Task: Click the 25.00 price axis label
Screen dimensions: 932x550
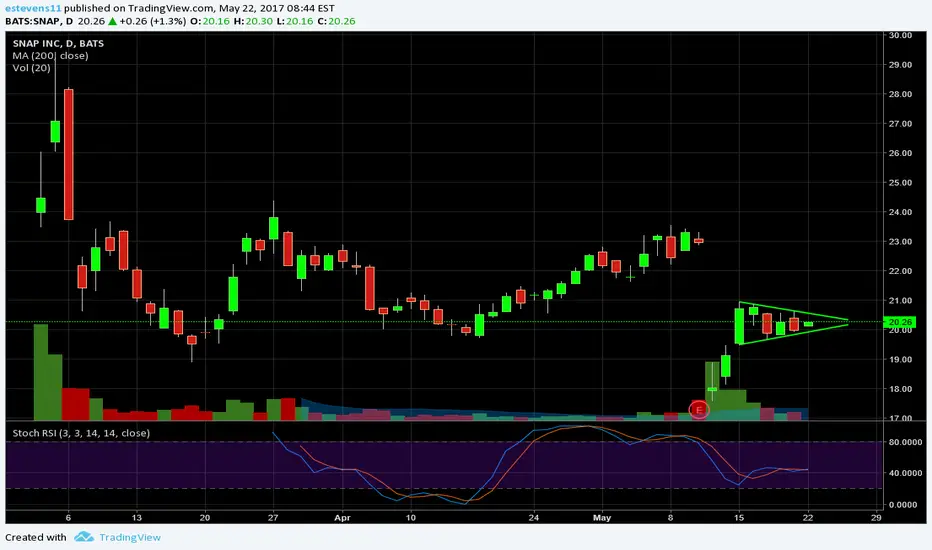Action: tap(900, 183)
